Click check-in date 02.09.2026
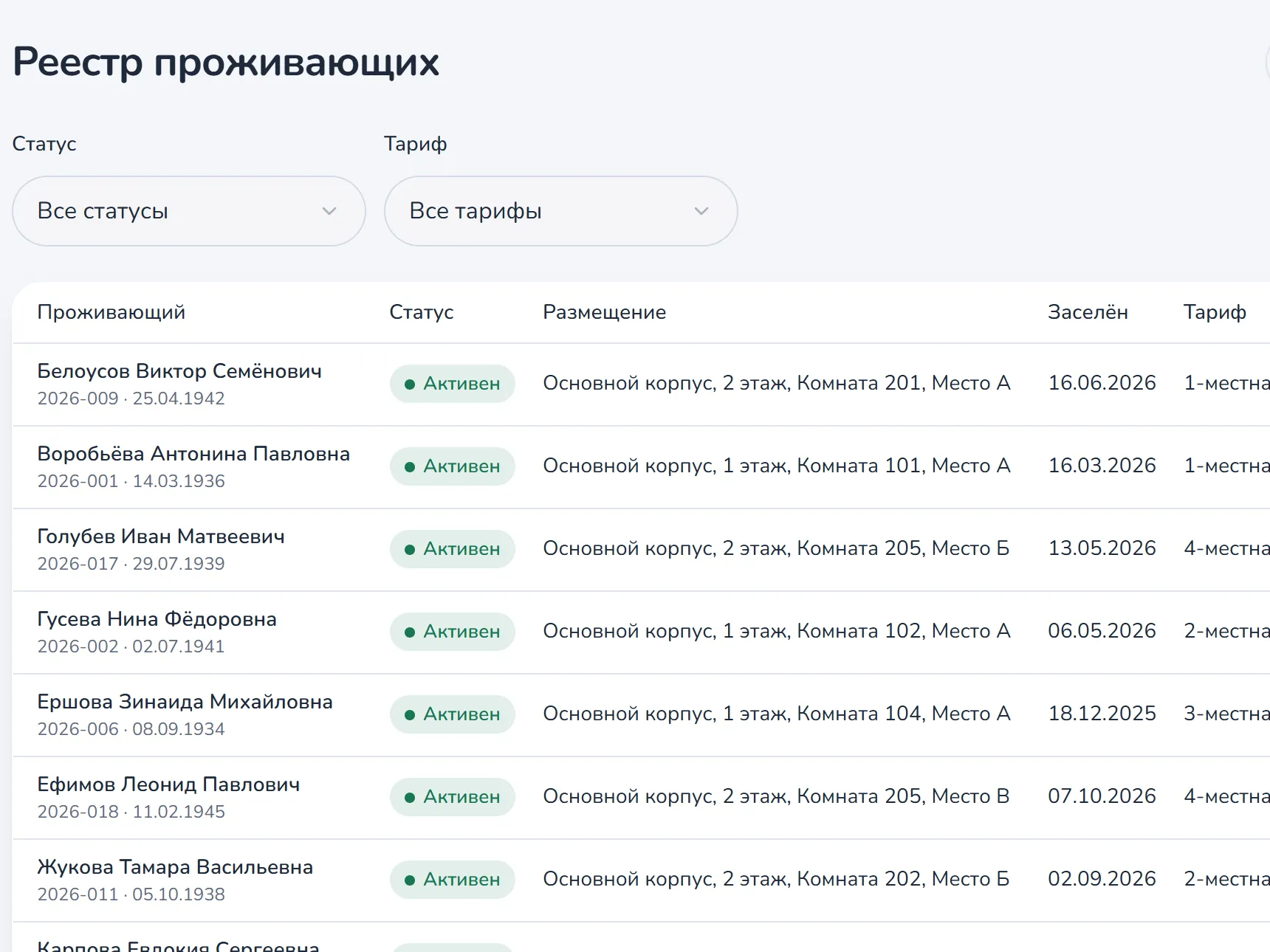Viewport: 1270px width, 952px height. coord(1102,879)
